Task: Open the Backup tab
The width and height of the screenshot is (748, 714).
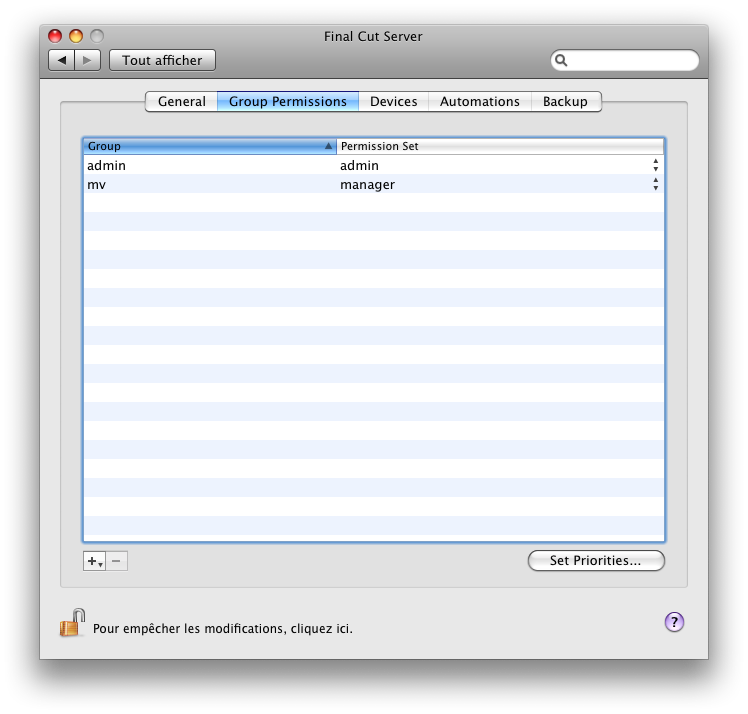Action: (565, 102)
